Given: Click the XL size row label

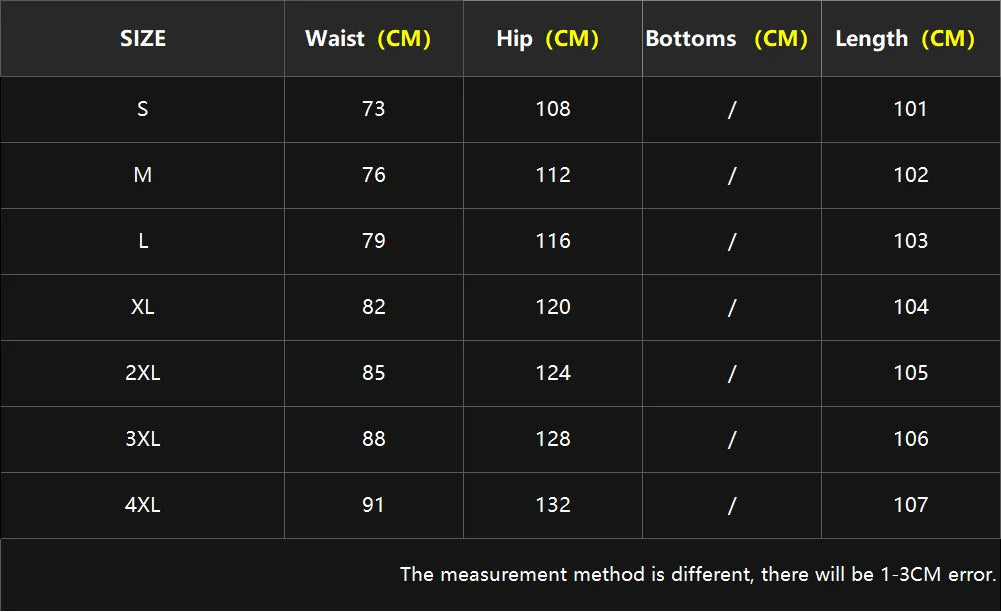Looking at the screenshot, I should [x=143, y=307].
